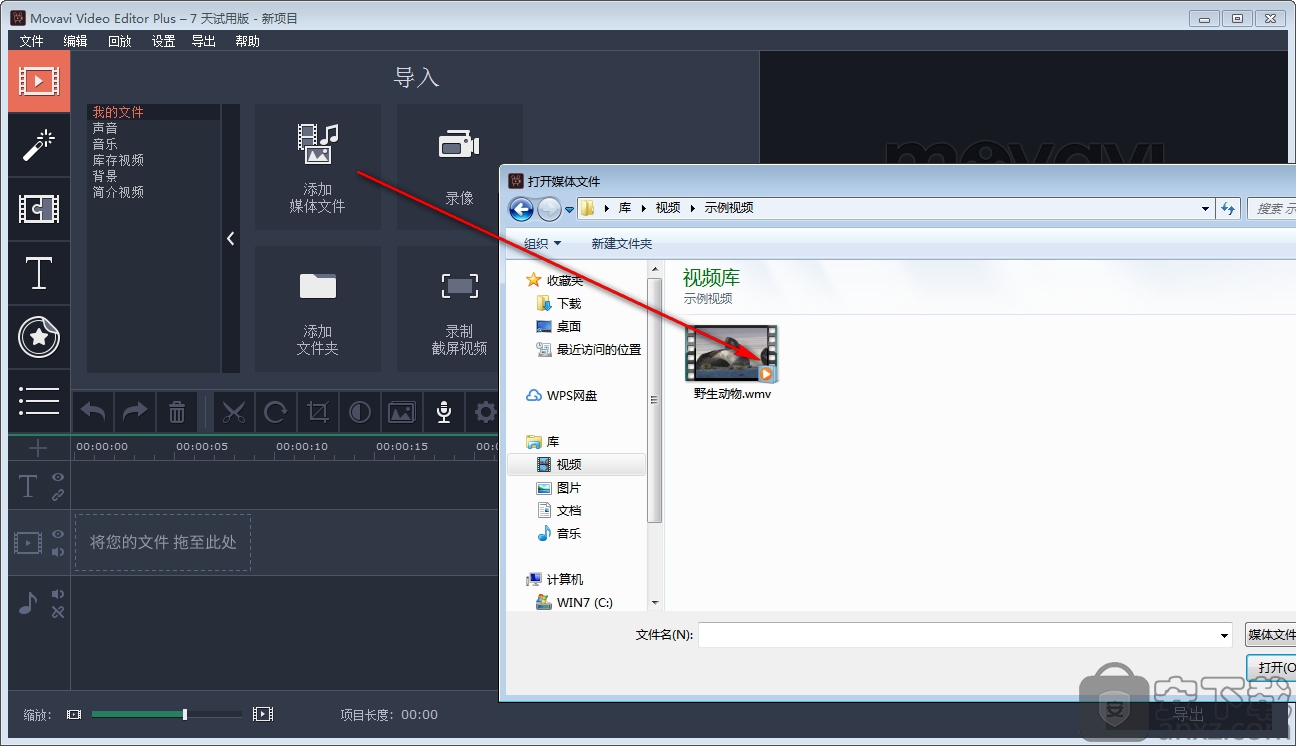
Task: Click the Record Video camera tile
Action: (x=459, y=167)
